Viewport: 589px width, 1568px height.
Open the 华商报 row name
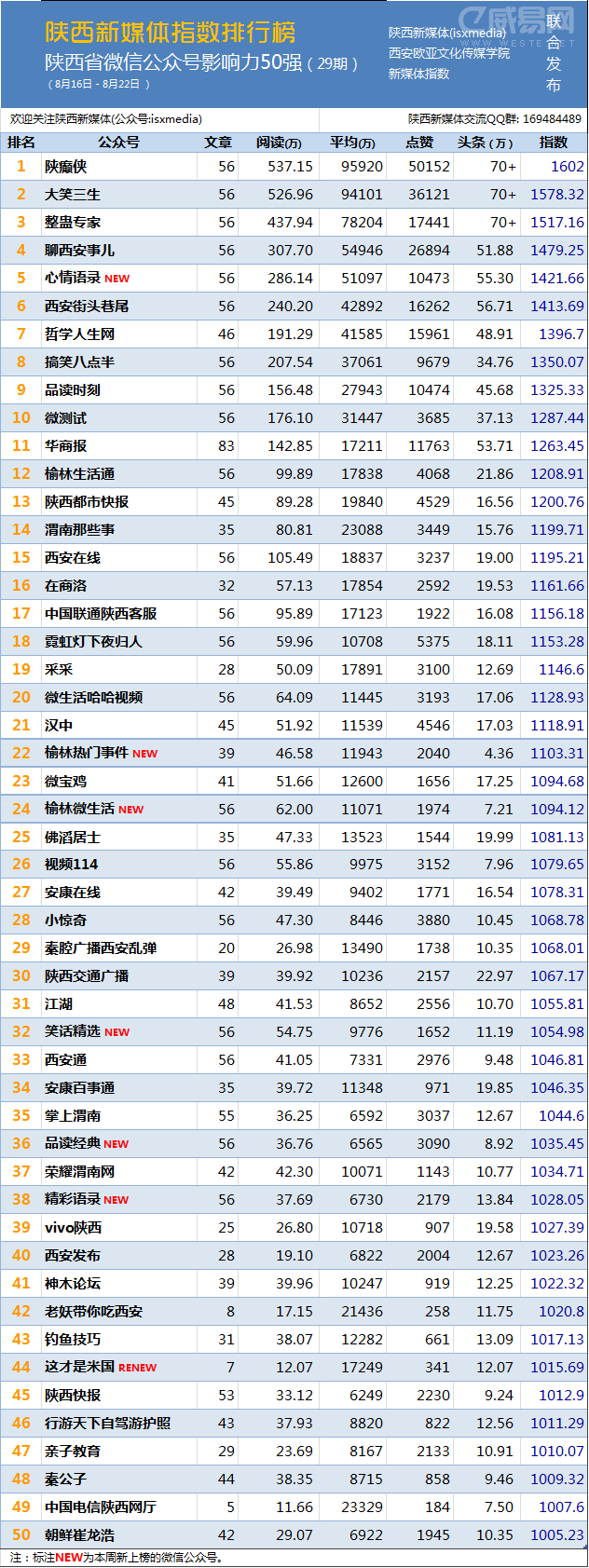click(x=65, y=446)
